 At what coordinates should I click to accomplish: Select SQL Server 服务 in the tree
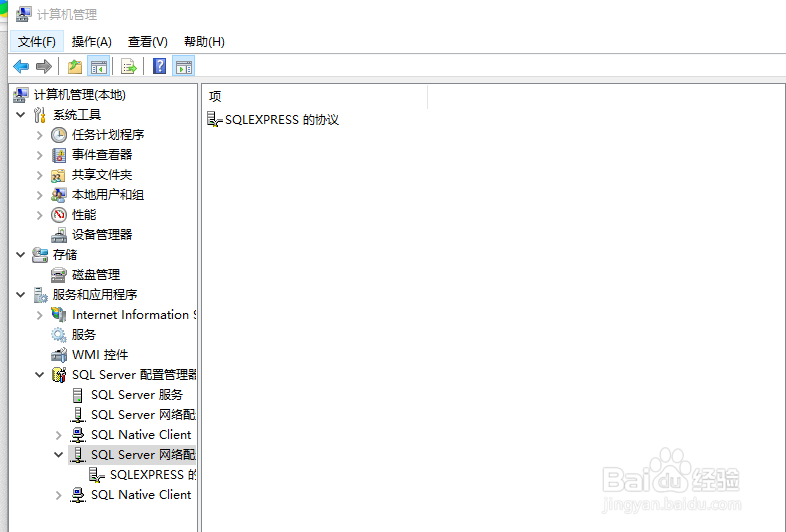pyautogui.click(x=137, y=395)
